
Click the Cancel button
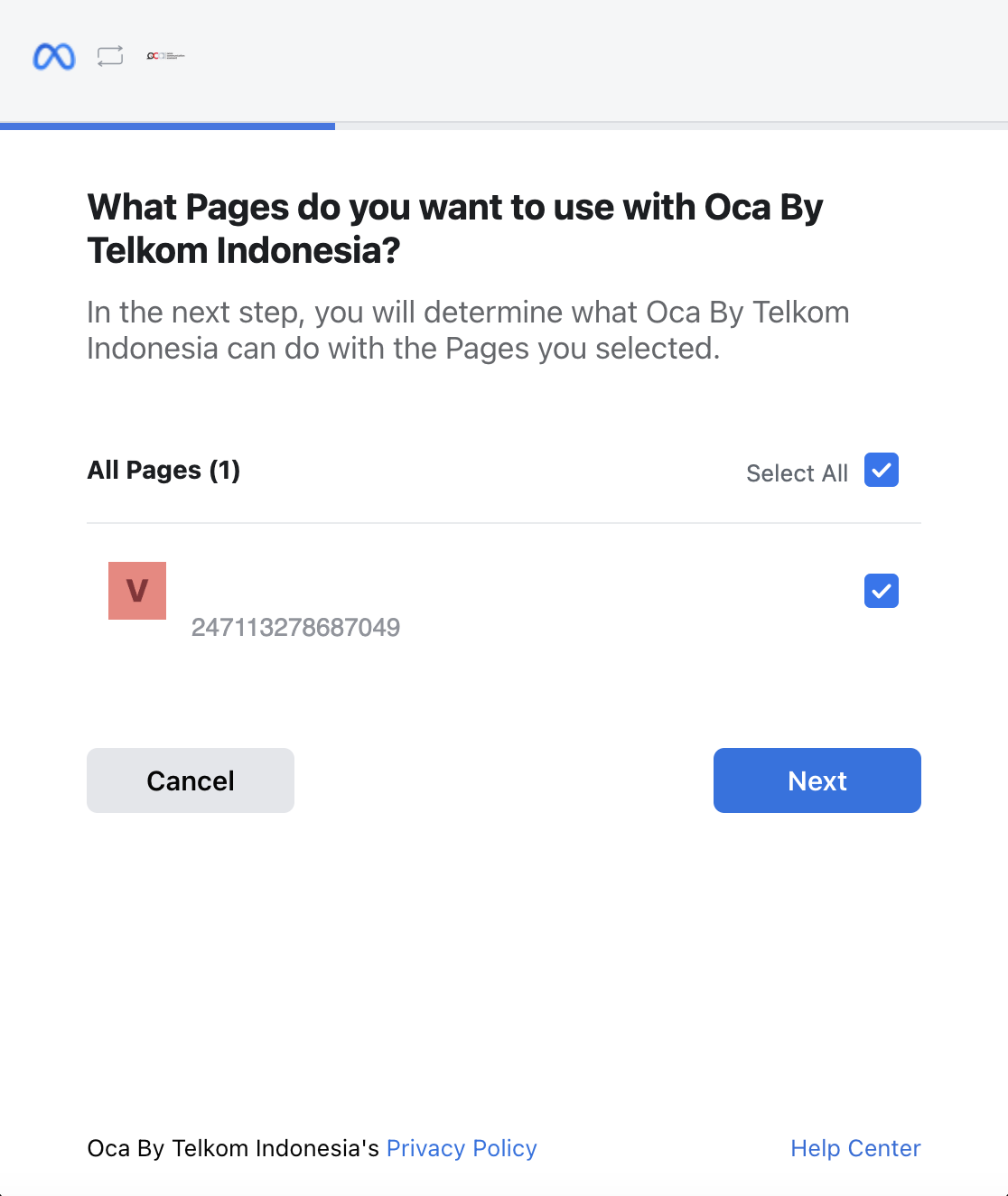191,780
